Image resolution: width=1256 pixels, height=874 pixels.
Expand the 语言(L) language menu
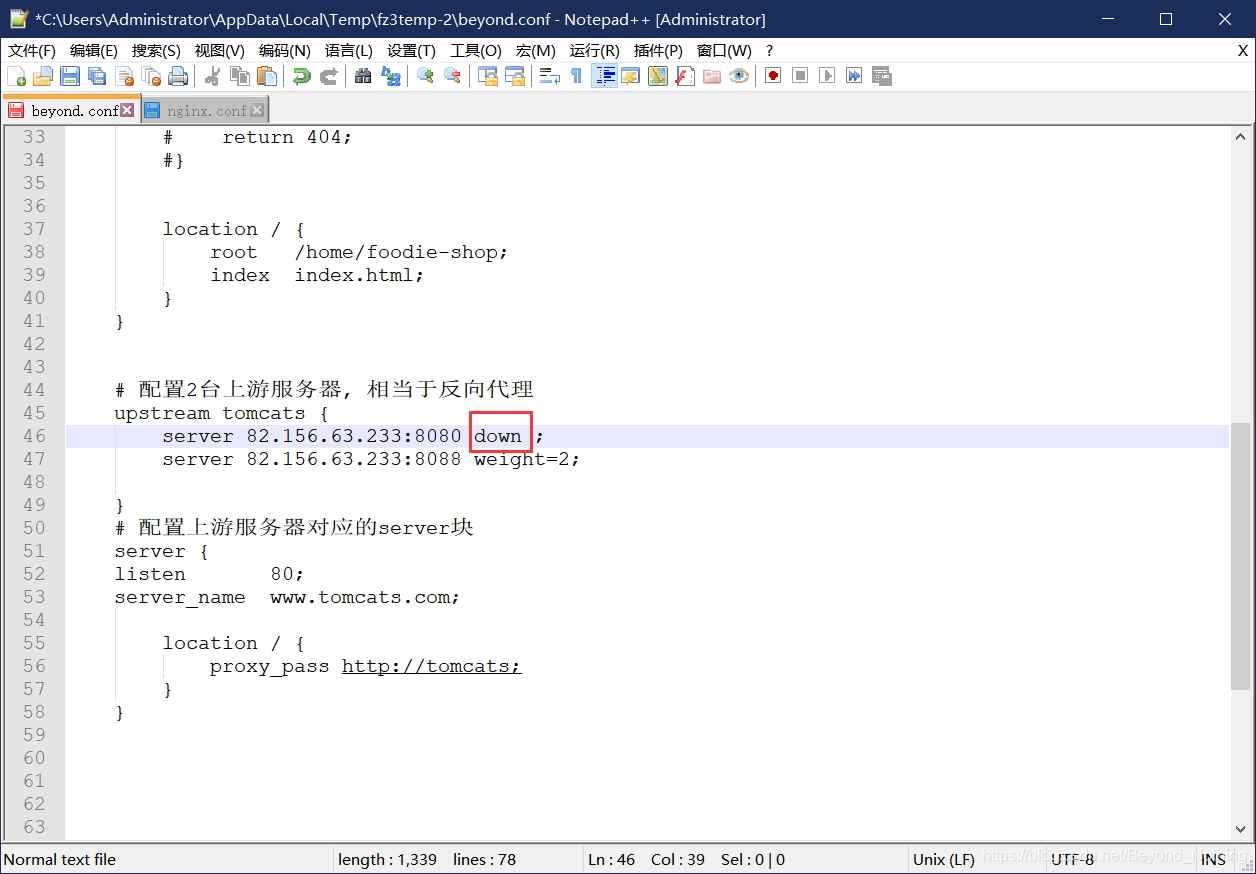click(x=348, y=50)
